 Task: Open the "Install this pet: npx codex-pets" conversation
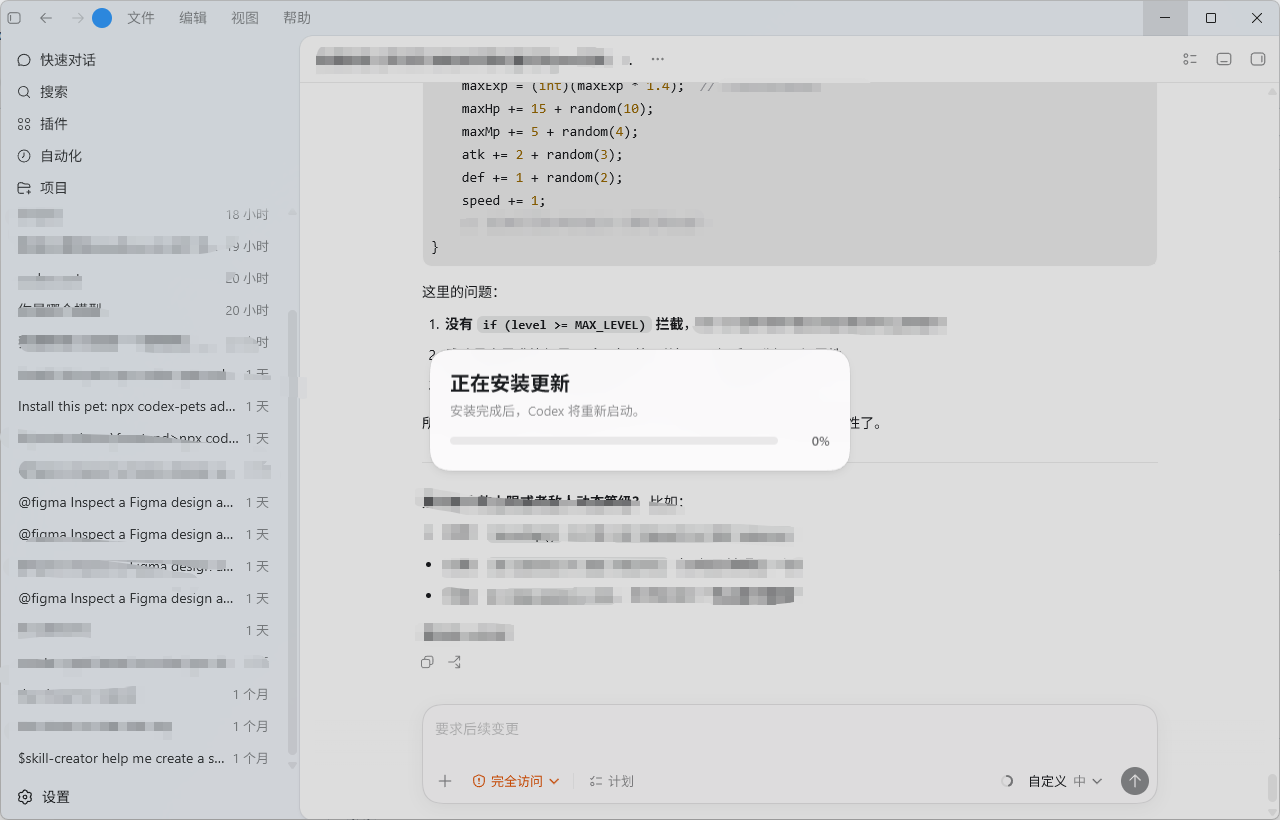point(143,407)
